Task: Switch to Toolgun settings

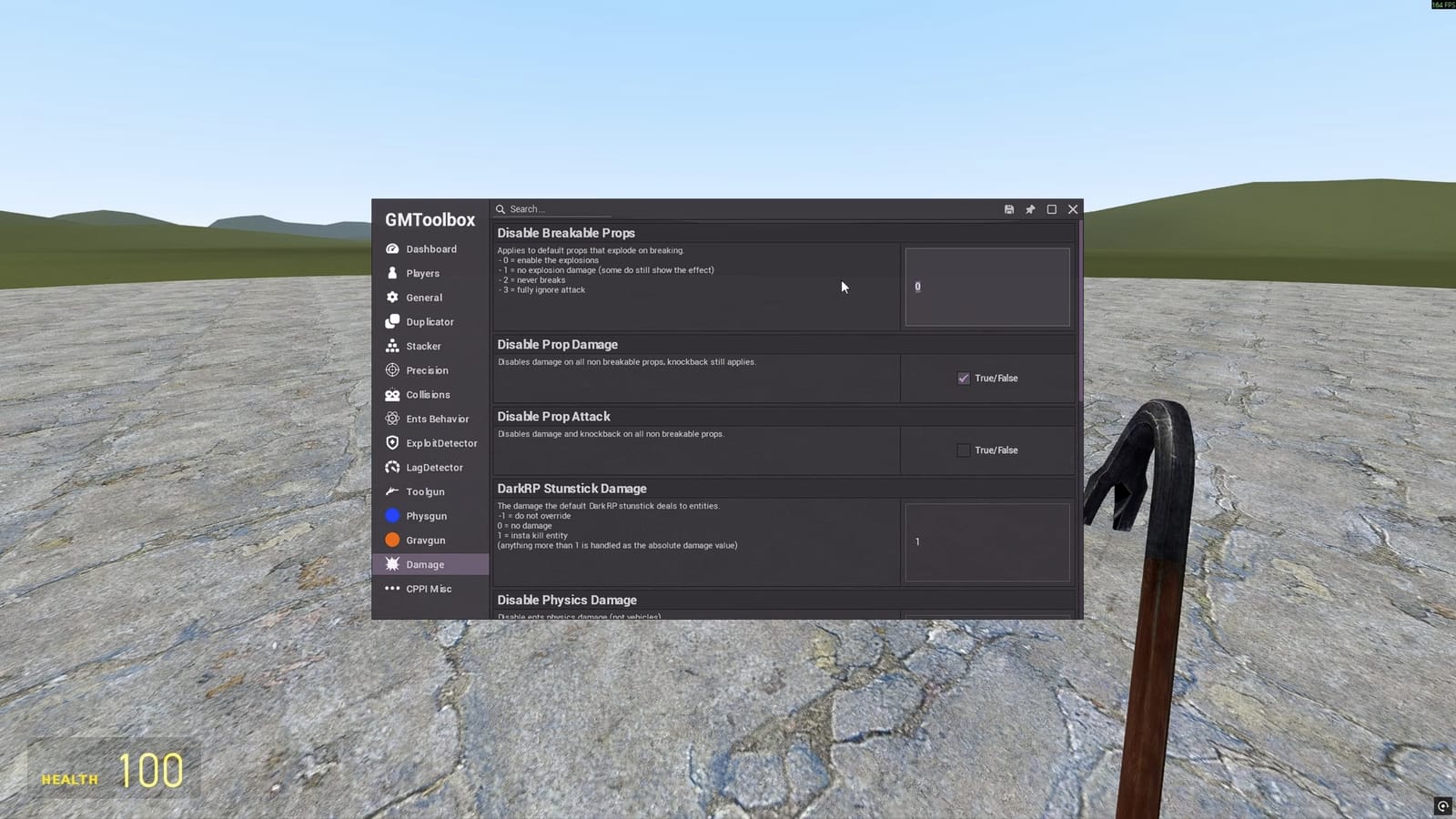Action: [430, 491]
